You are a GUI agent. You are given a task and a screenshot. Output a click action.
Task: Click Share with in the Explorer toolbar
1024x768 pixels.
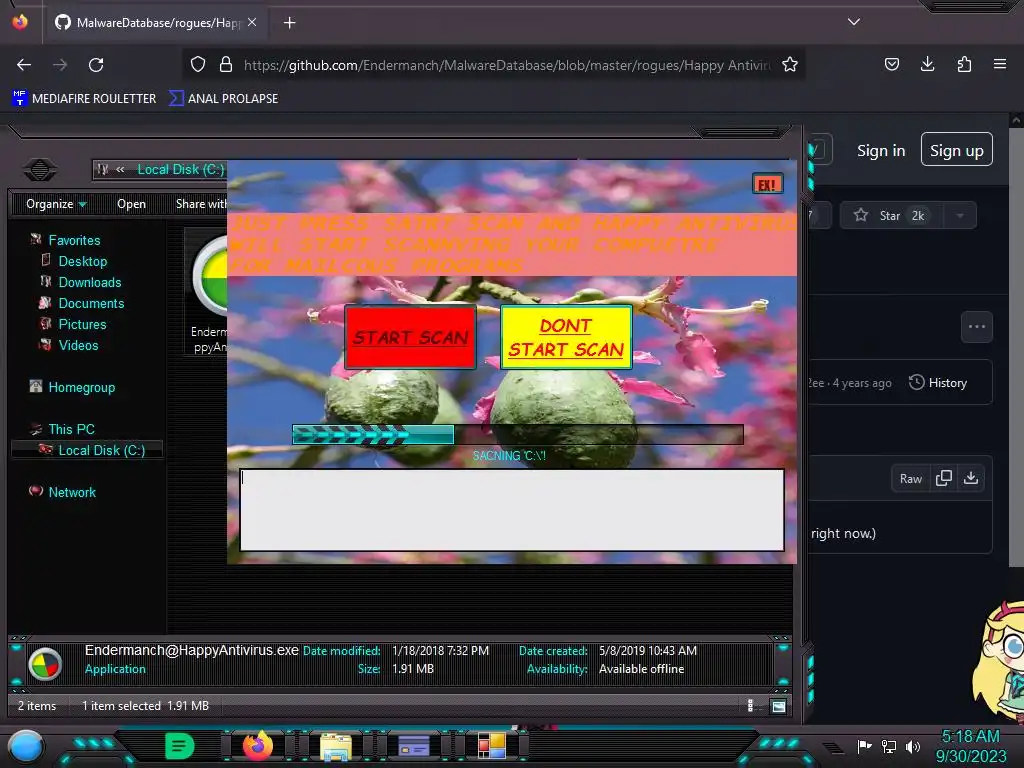click(x=201, y=204)
